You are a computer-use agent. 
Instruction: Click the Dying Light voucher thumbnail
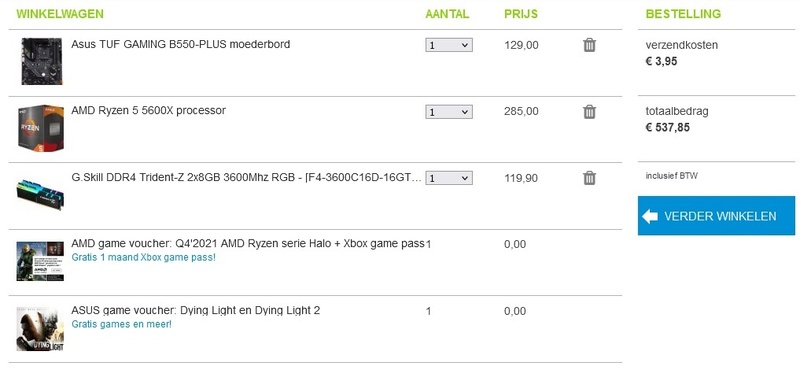pos(40,329)
